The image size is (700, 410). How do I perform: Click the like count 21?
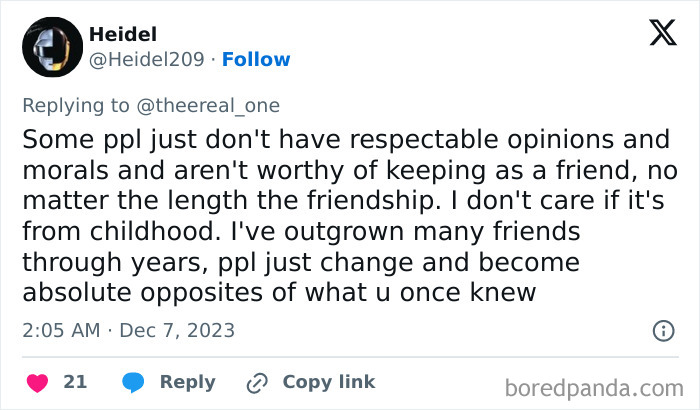(x=75, y=382)
